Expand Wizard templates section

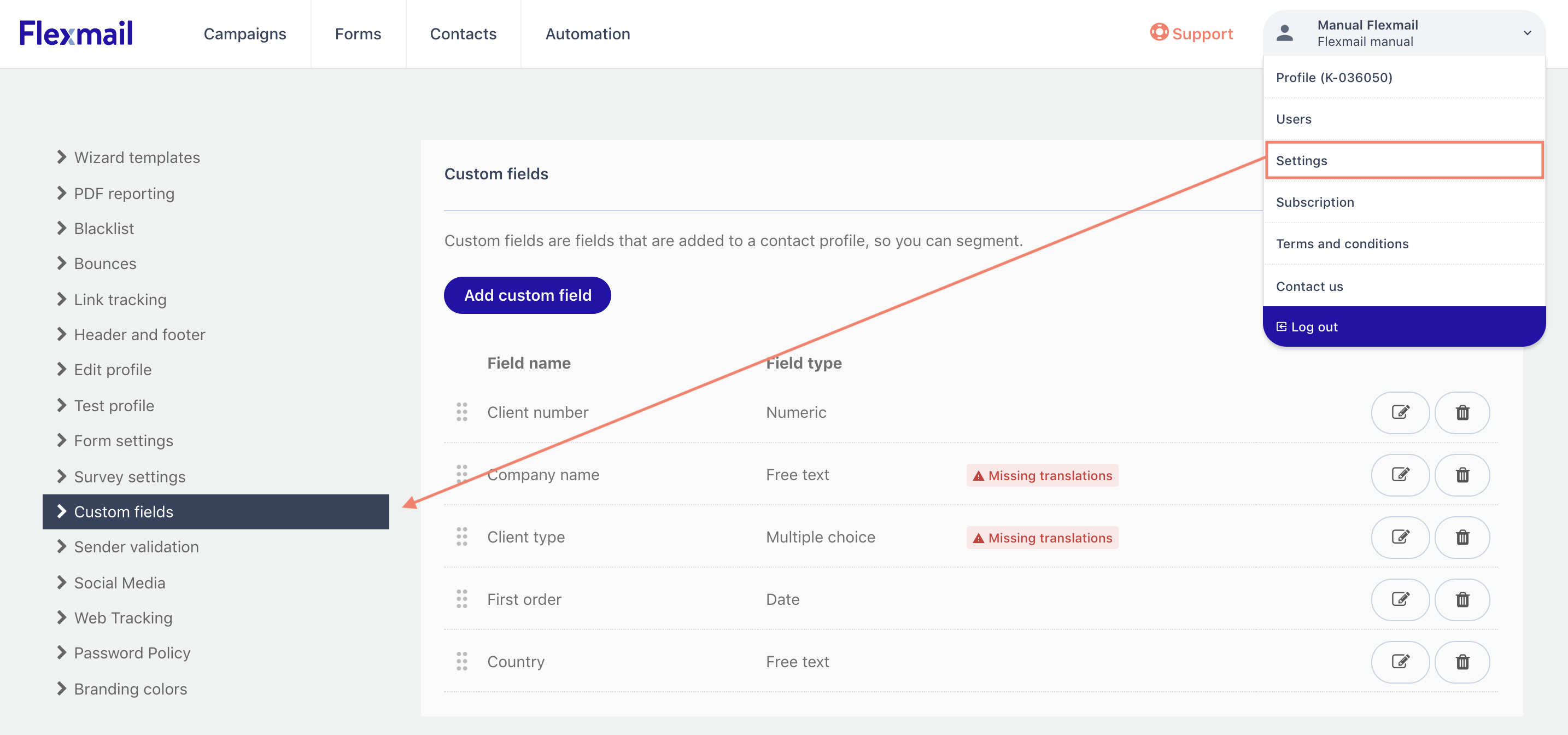tap(136, 157)
